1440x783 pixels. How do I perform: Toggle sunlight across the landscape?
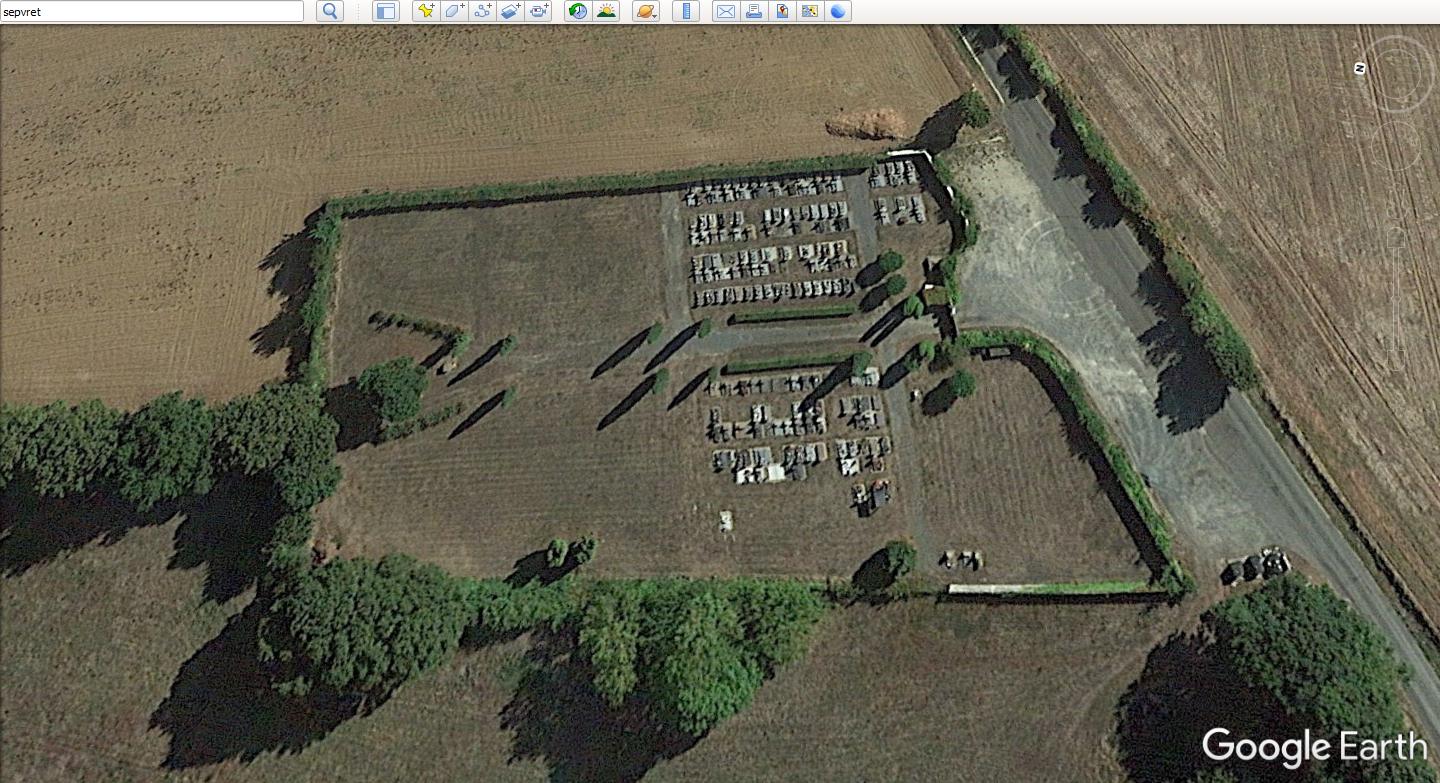click(606, 11)
